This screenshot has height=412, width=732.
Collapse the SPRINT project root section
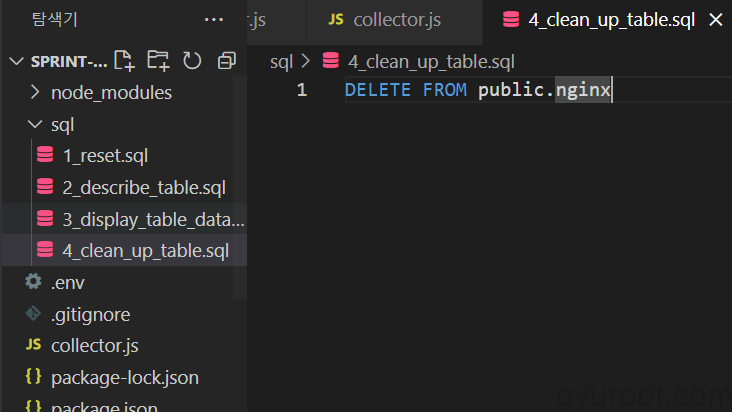[x=15, y=61]
